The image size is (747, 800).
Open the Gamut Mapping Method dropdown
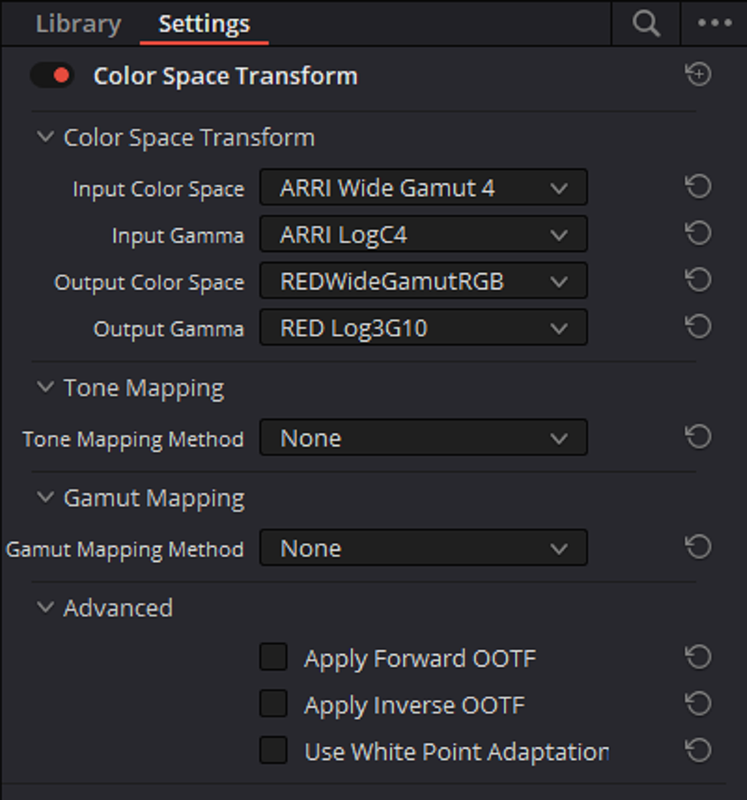coord(424,547)
